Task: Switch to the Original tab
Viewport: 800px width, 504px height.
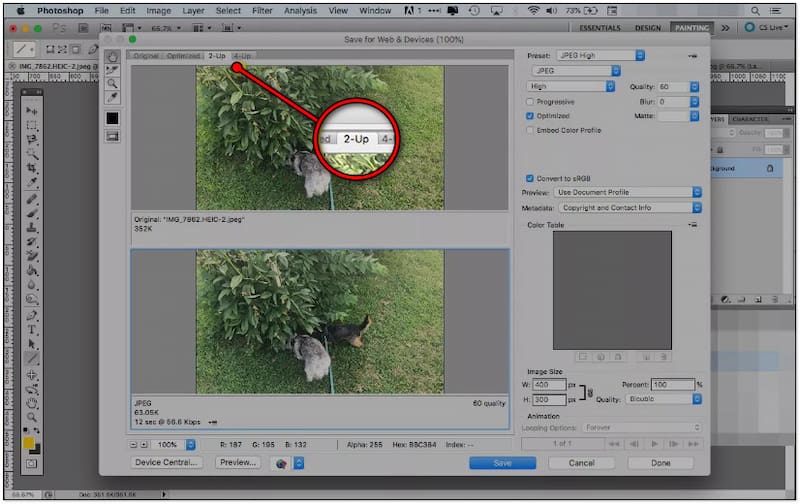Action: tap(146, 56)
